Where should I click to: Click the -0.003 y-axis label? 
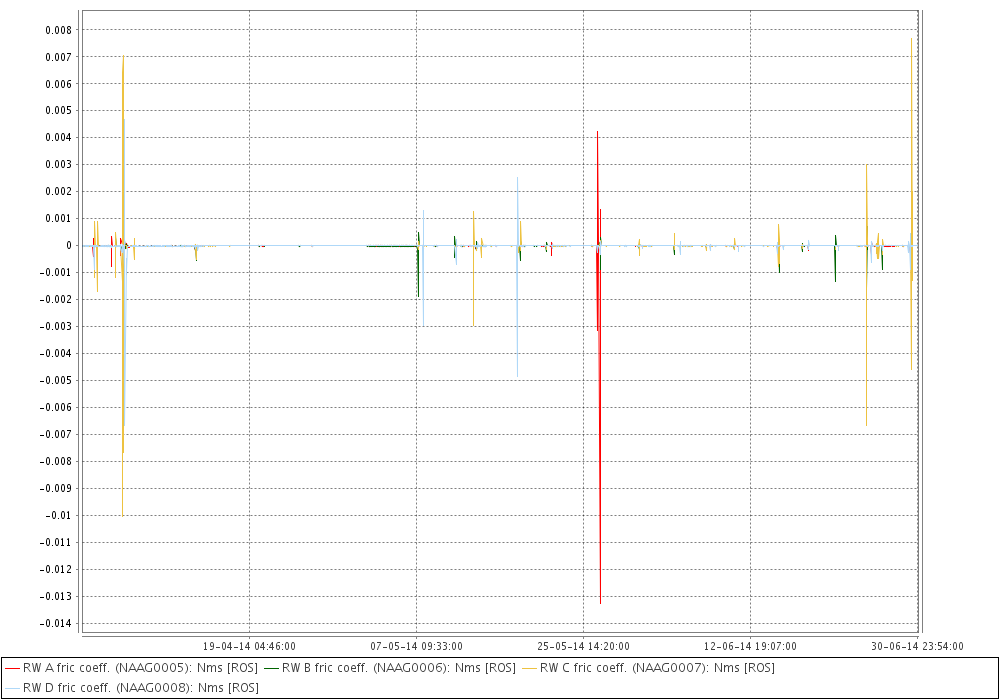click(56, 326)
